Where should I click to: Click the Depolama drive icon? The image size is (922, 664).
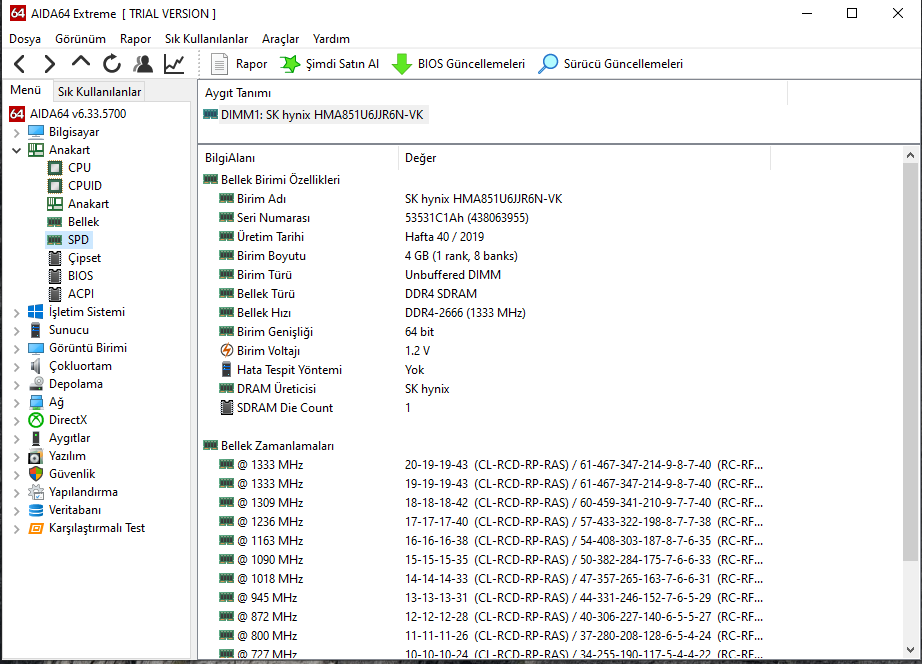click(x=36, y=384)
